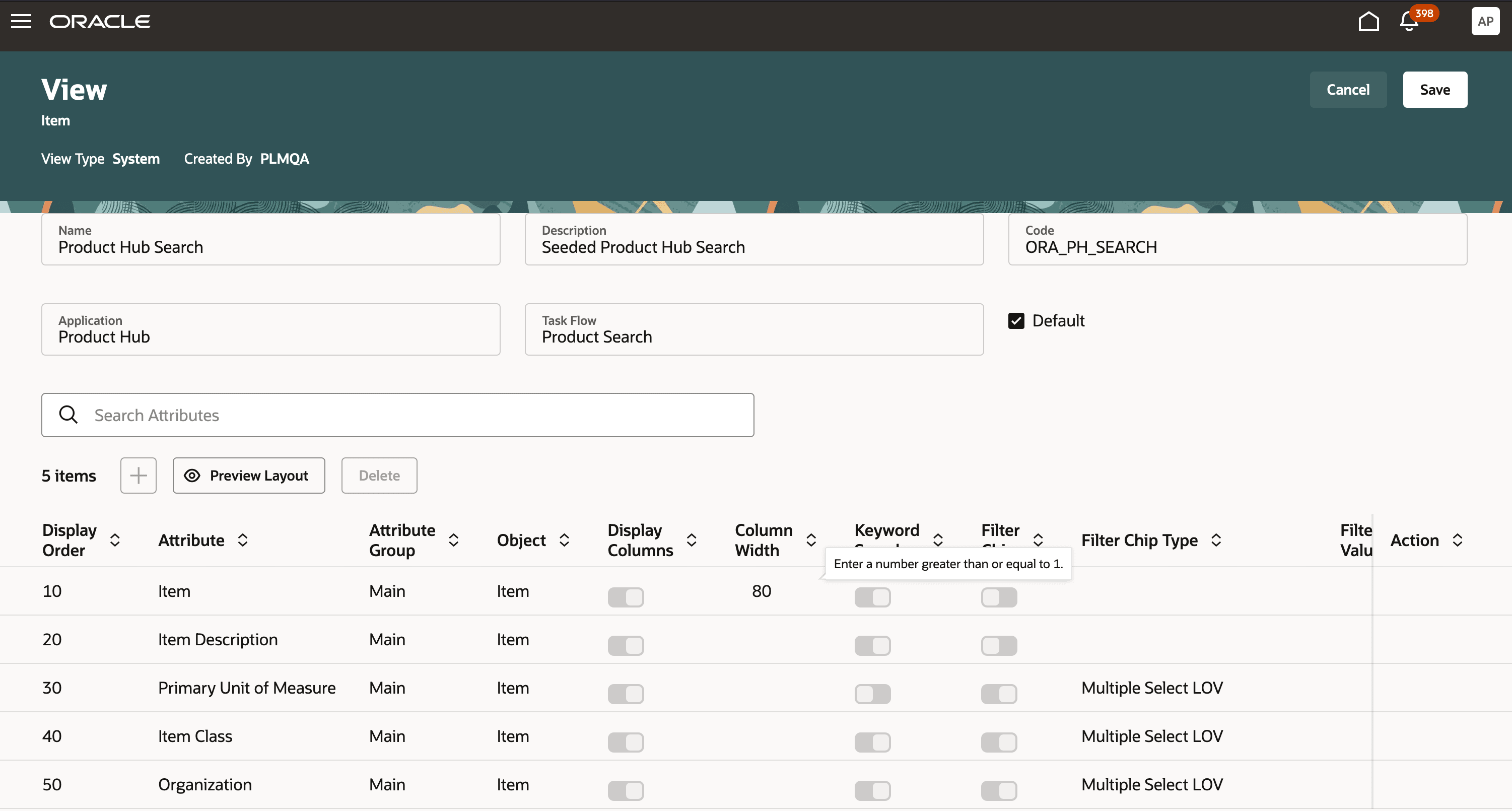Click the search magnifier icon
Viewport: 1512px width, 811px height.
click(x=68, y=414)
